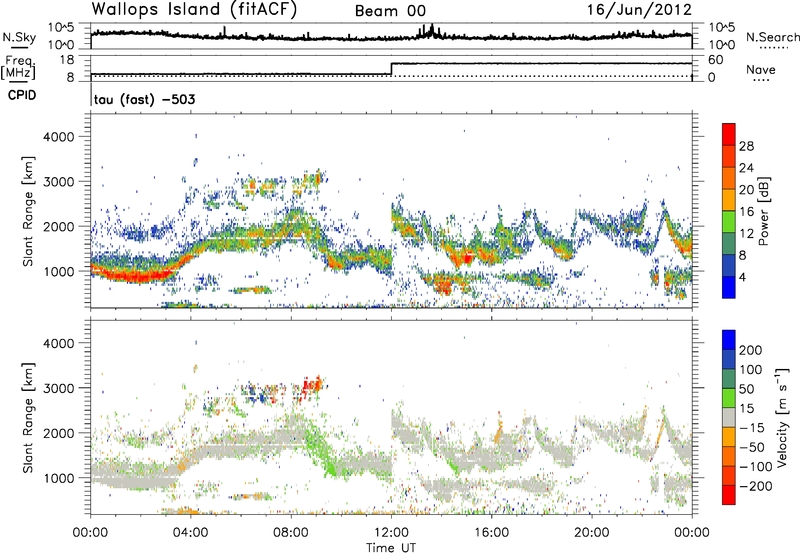
Task: Click the date '16/Jun/2012'
Action: pos(639,10)
